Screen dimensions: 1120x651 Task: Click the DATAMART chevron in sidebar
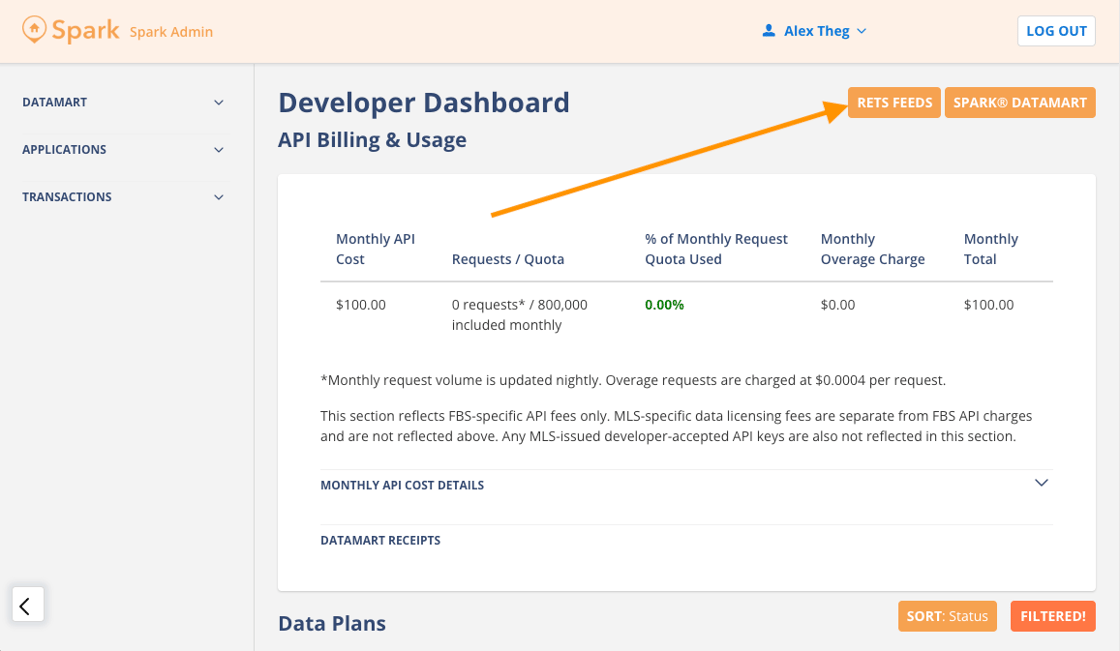(219, 103)
